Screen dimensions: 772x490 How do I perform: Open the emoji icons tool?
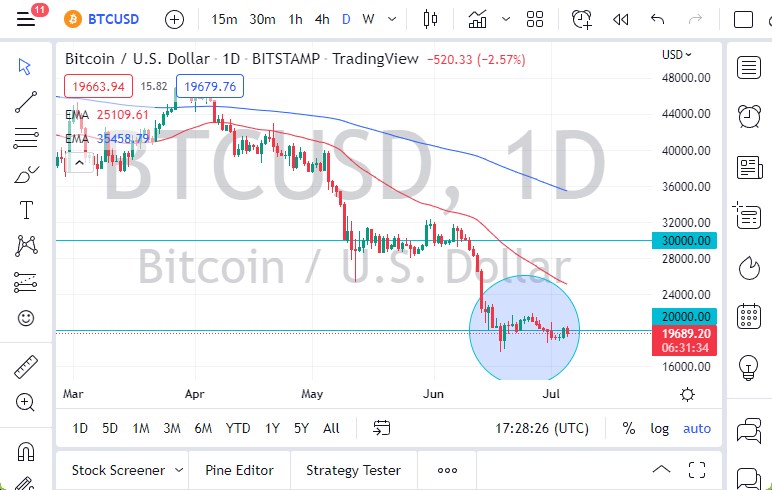(x=26, y=318)
